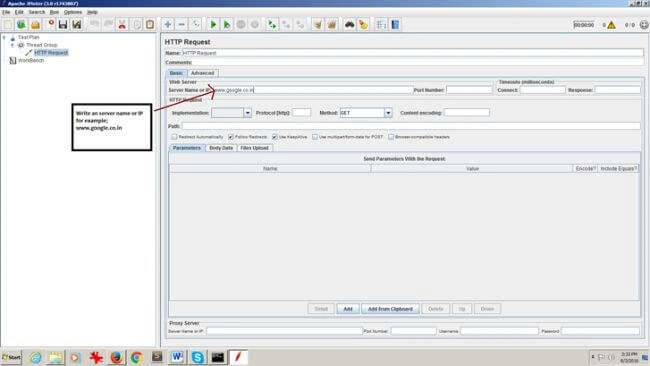Save the test plan with floppy icon
The height and width of the screenshot is (366, 650).
pyautogui.click(x=63, y=24)
